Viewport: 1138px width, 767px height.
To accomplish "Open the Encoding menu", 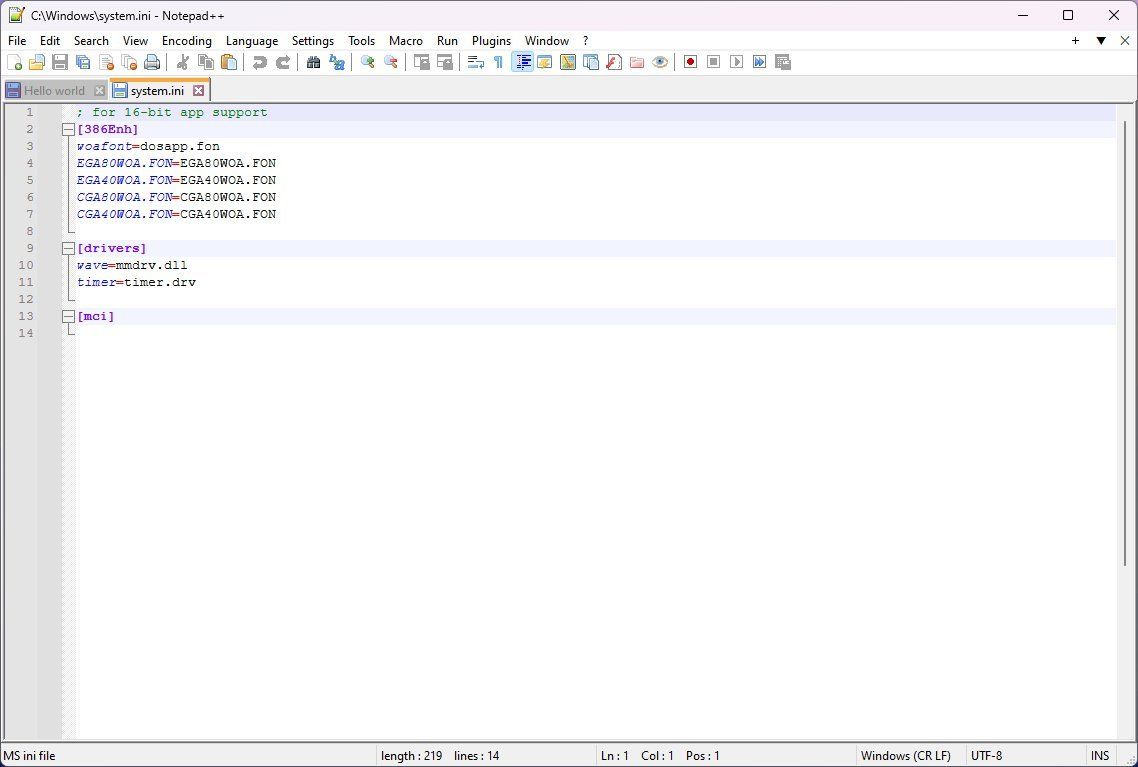I will pyautogui.click(x=187, y=41).
